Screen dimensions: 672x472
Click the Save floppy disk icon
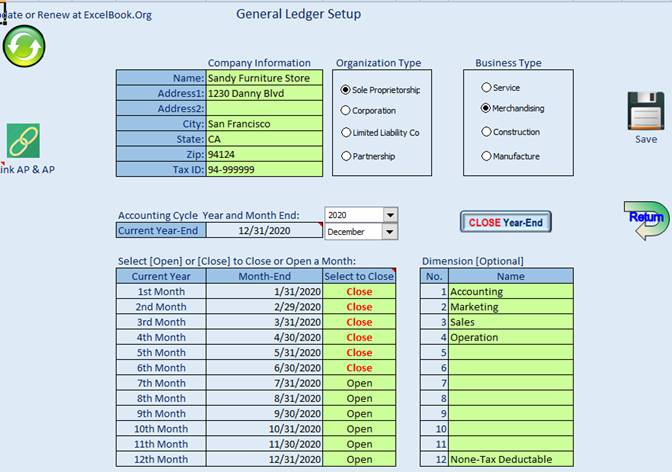(645, 111)
